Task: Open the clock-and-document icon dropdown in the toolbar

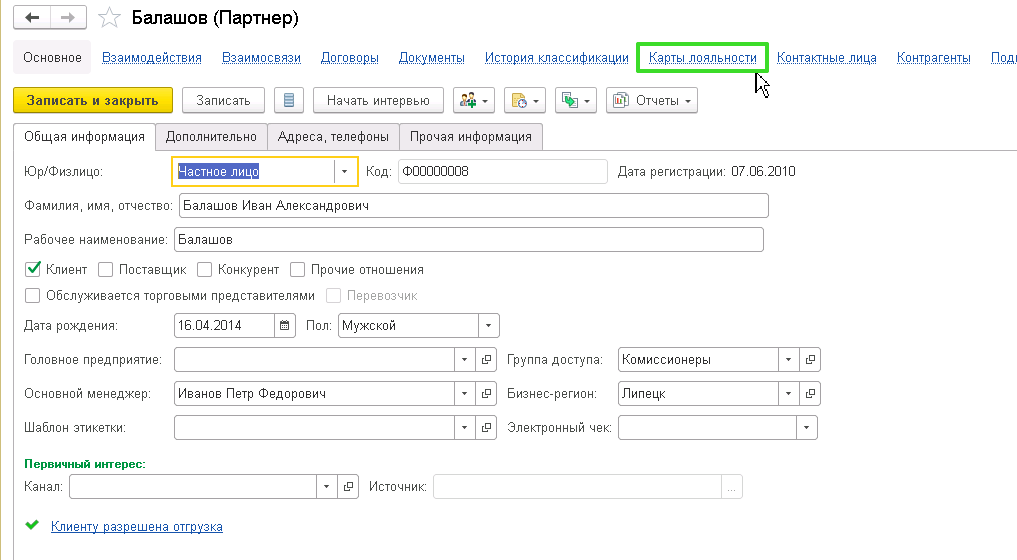Action: [x=525, y=101]
